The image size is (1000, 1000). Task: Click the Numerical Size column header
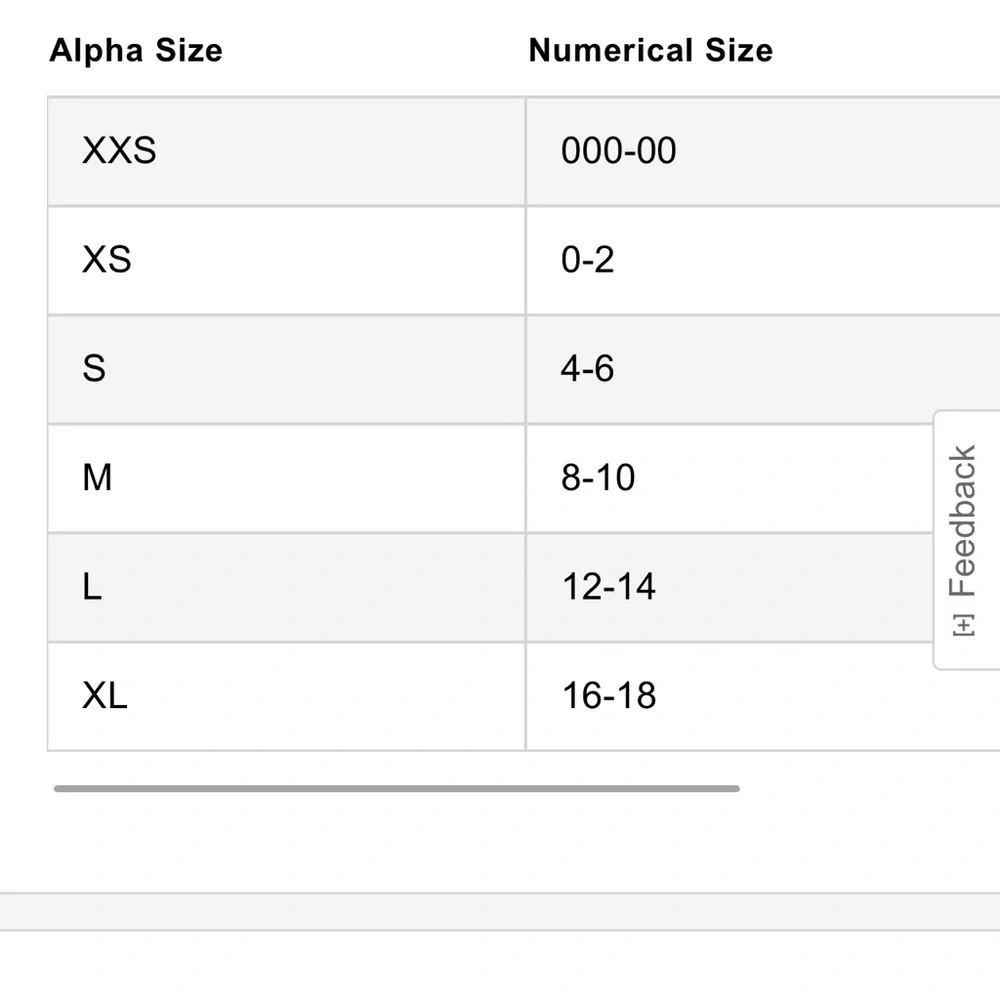pos(650,51)
